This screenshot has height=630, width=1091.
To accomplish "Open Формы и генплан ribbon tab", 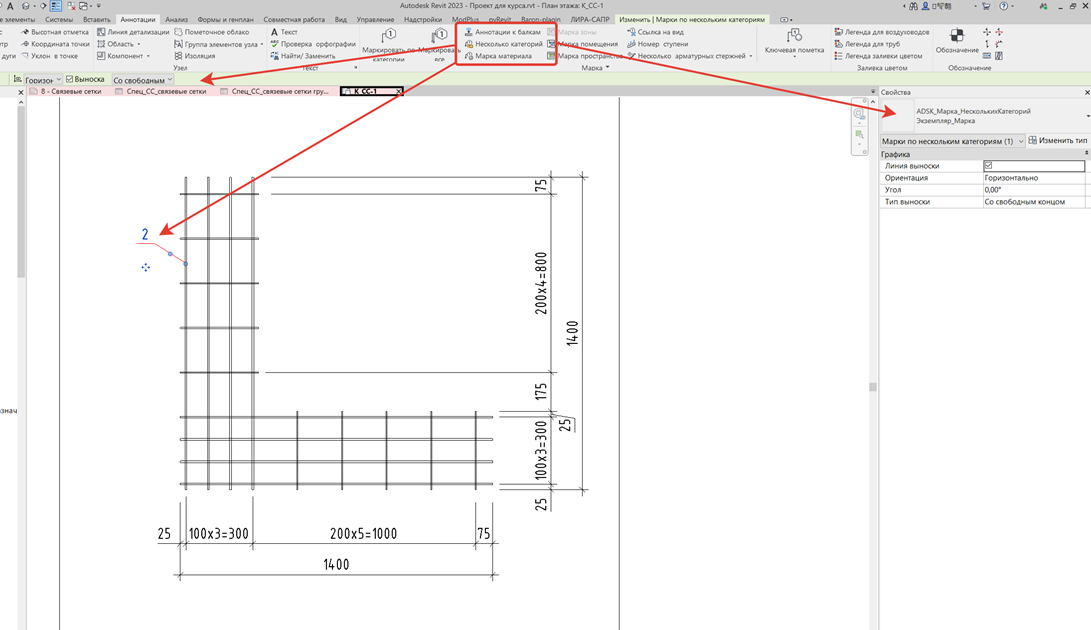I will point(225,19).
